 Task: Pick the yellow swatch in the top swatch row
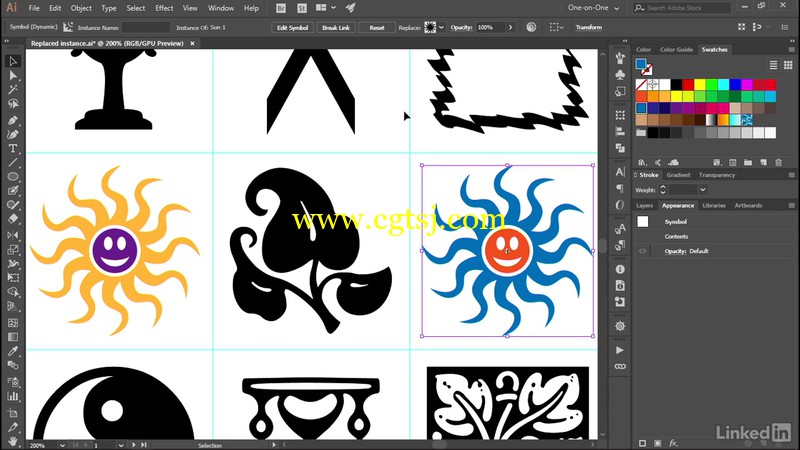699,84
